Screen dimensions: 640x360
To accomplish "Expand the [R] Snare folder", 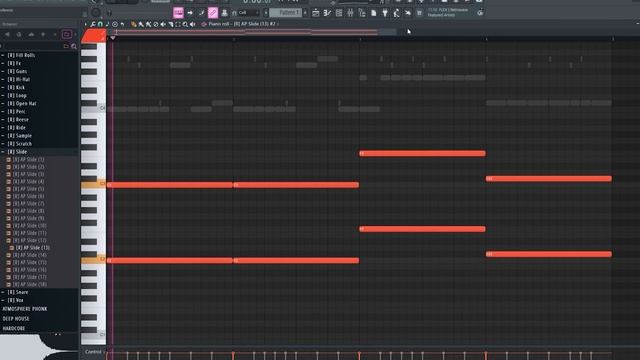I will coord(18,292).
